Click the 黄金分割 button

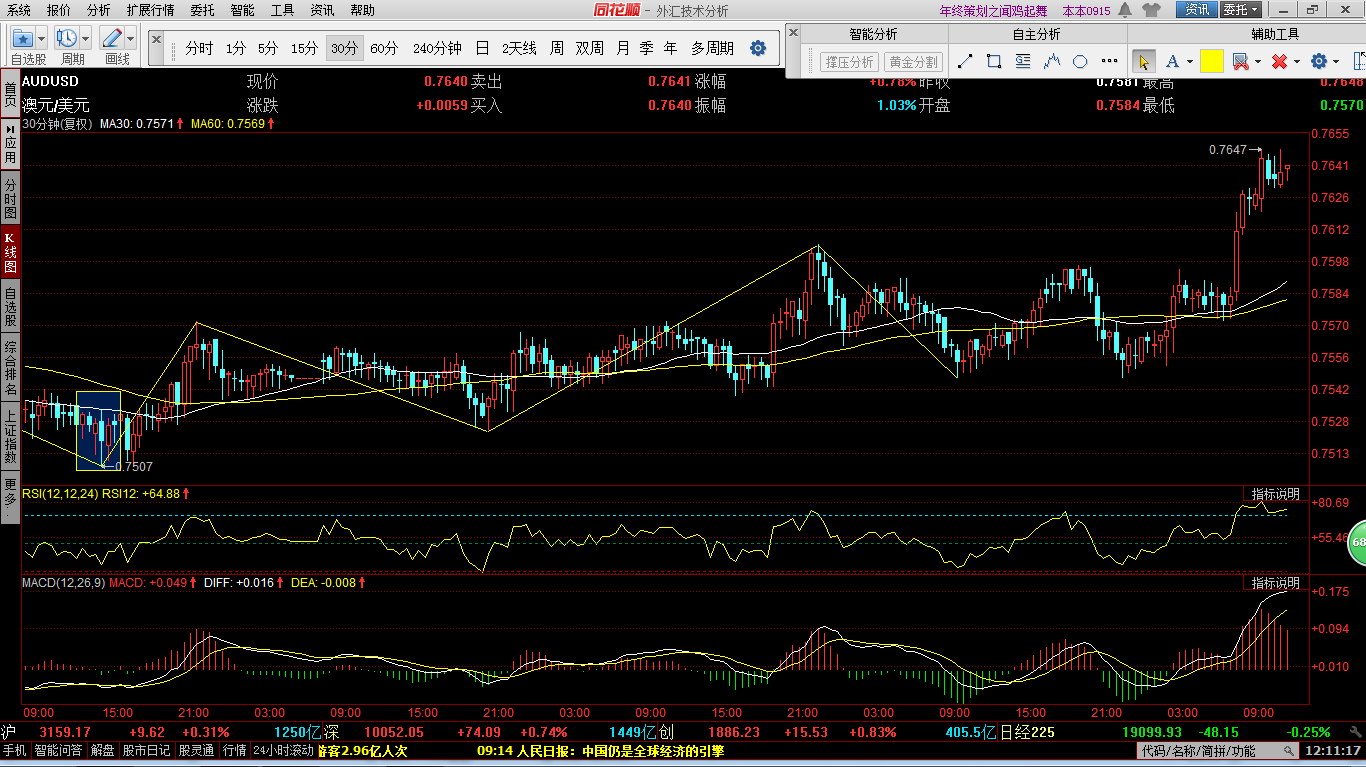tap(913, 62)
